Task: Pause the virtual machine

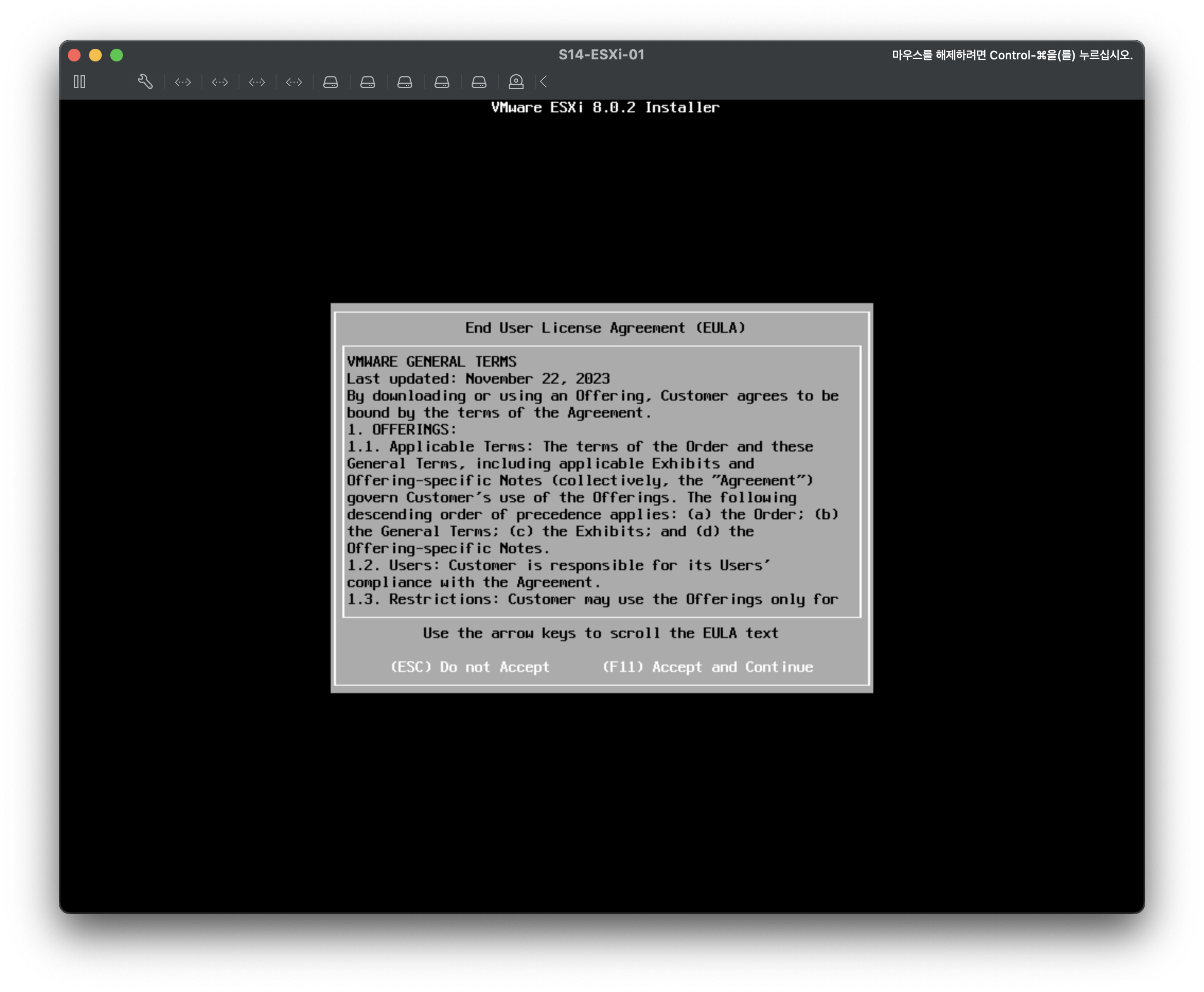Action: [x=79, y=82]
